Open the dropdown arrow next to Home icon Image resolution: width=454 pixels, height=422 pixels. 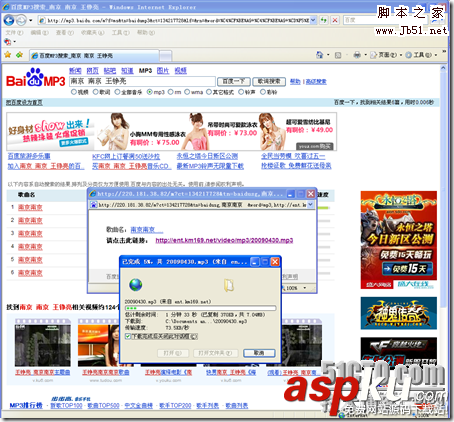pyautogui.click(x=328, y=55)
